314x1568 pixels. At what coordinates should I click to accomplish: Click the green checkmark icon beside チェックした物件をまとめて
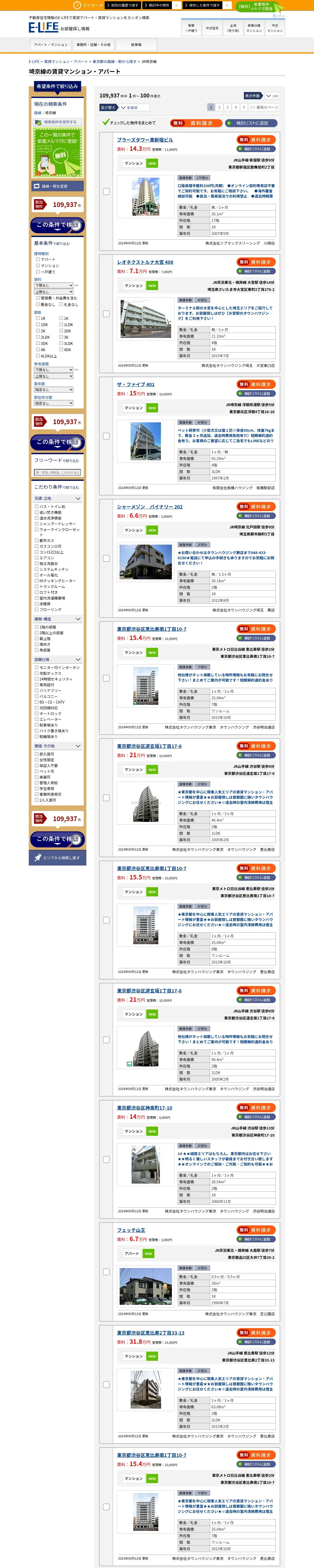(x=105, y=122)
